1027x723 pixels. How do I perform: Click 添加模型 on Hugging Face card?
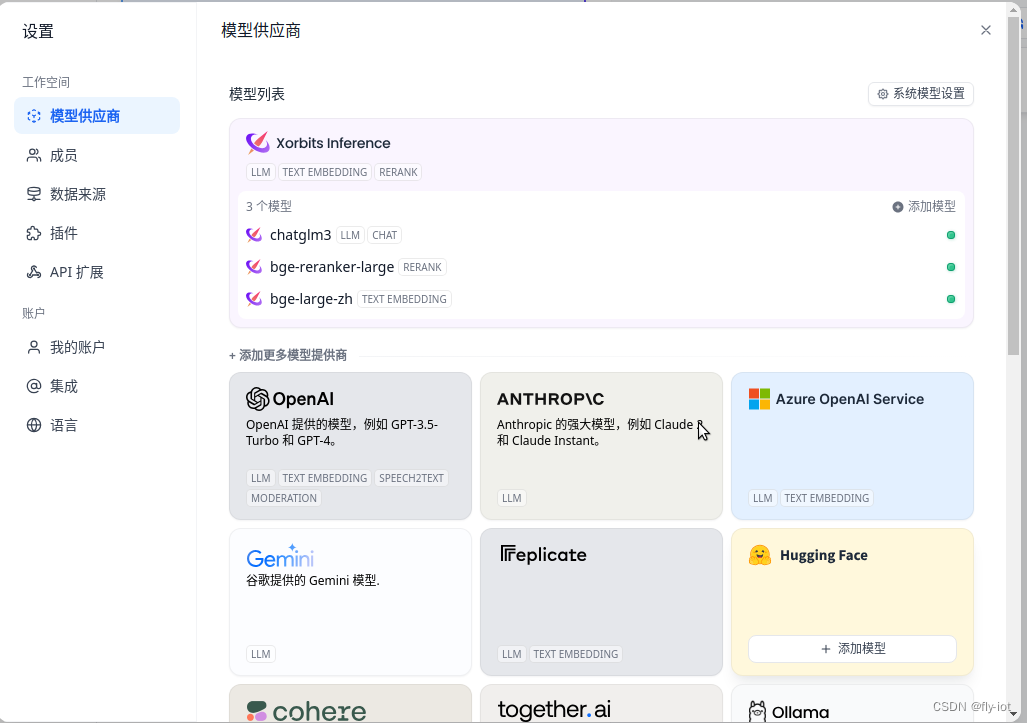[x=852, y=648]
